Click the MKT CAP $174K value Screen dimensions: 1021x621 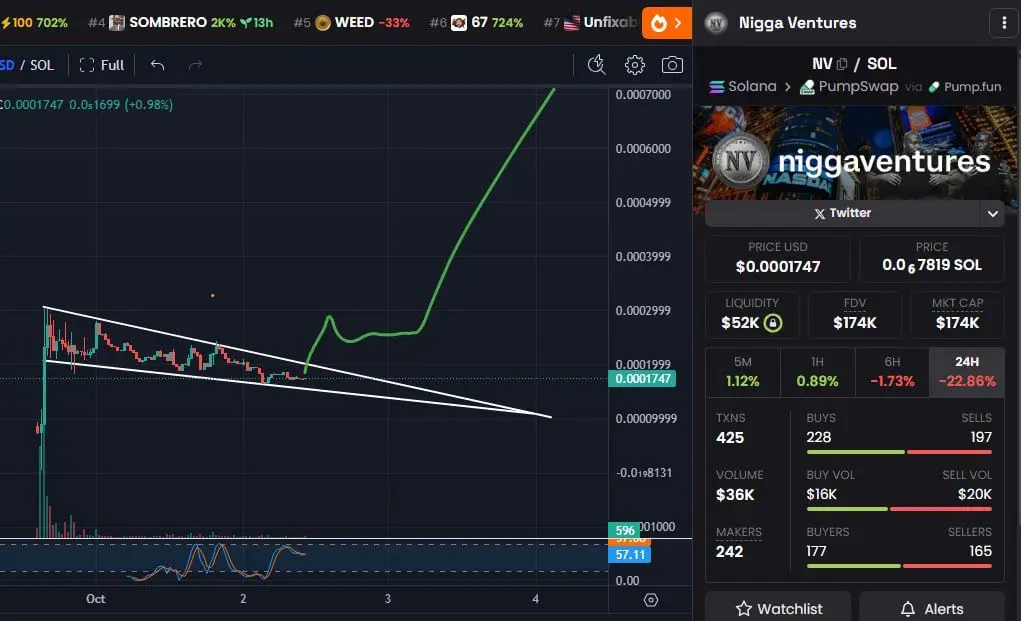pos(957,323)
